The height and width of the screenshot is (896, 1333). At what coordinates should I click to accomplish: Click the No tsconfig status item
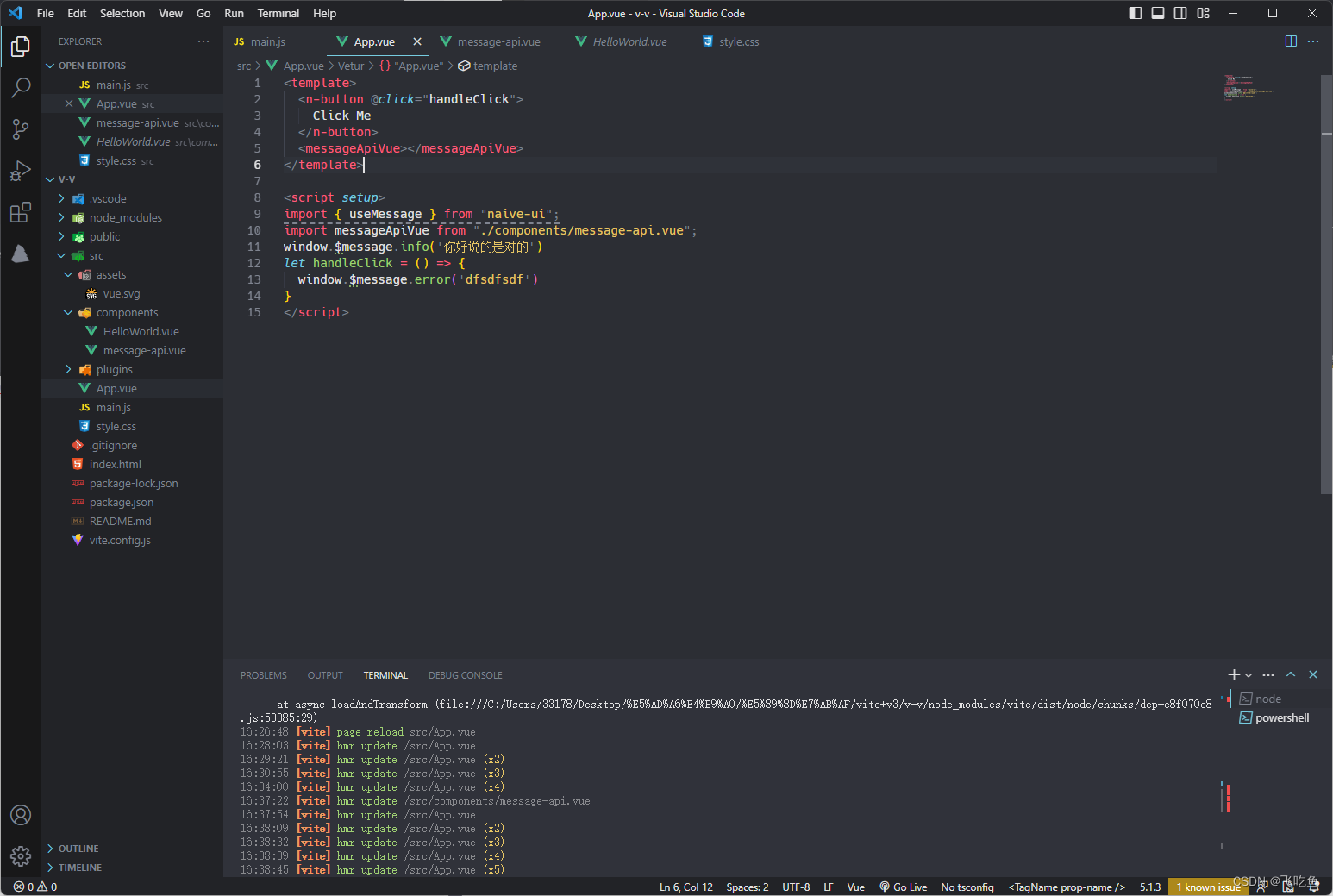pyautogui.click(x=967, y=887)
